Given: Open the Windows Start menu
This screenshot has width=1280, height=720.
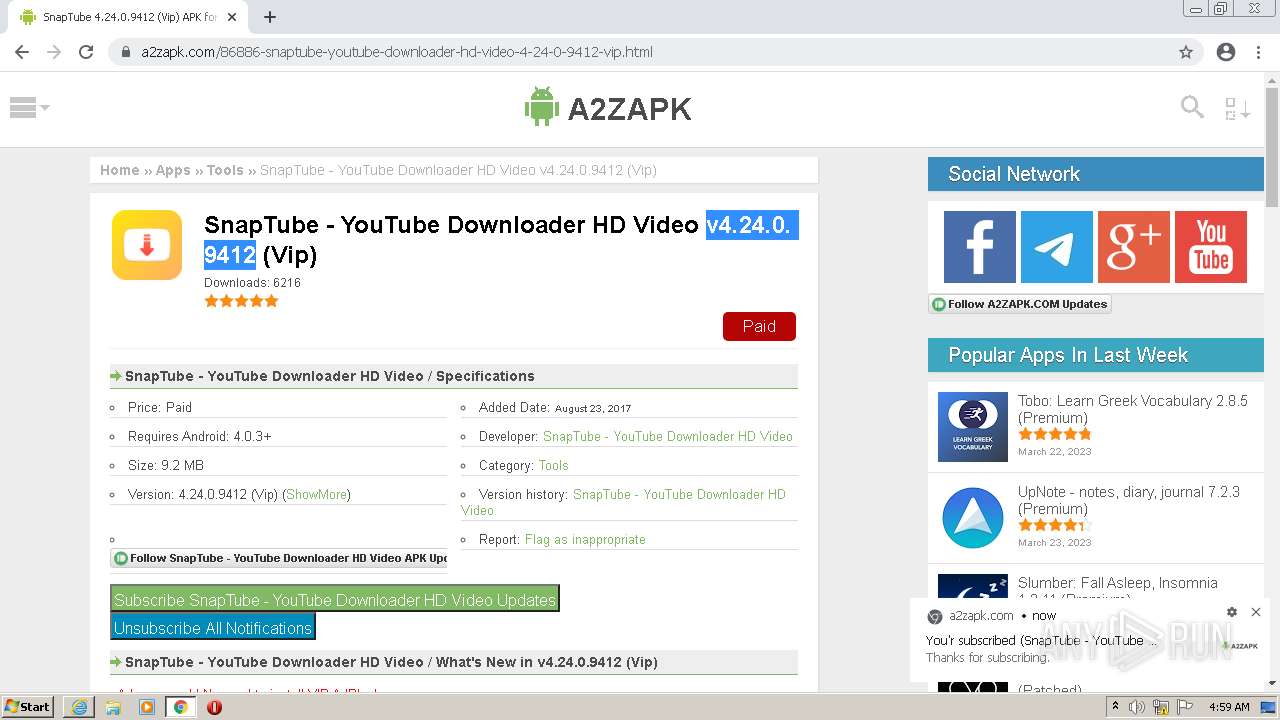Looking at the screenshot, I should pos(28,706).
